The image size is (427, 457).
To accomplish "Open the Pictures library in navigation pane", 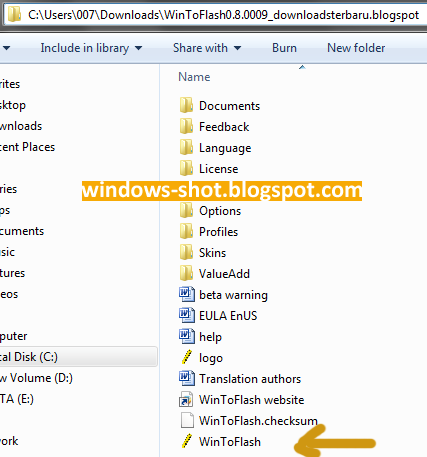I will click(12, 273).
